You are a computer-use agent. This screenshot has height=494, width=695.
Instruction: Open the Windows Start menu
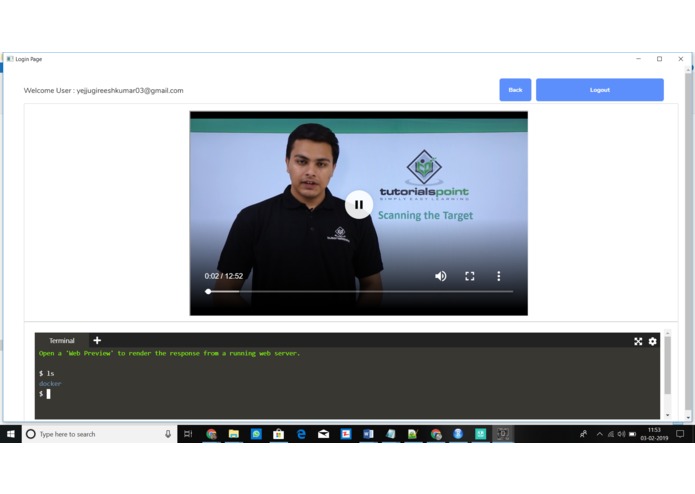point(11,434)
